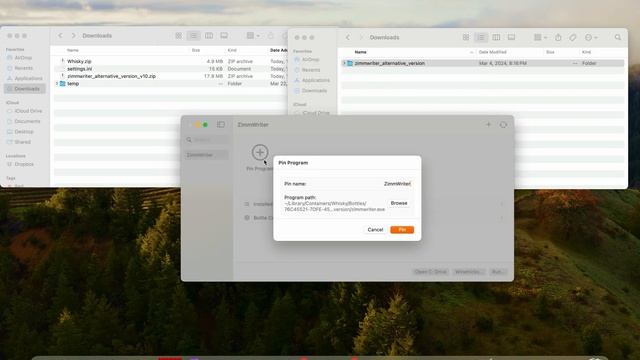Open Downloads in left Finder sidebar
The width and height of the screenshot is (640, 360).
tap(24, 89)
